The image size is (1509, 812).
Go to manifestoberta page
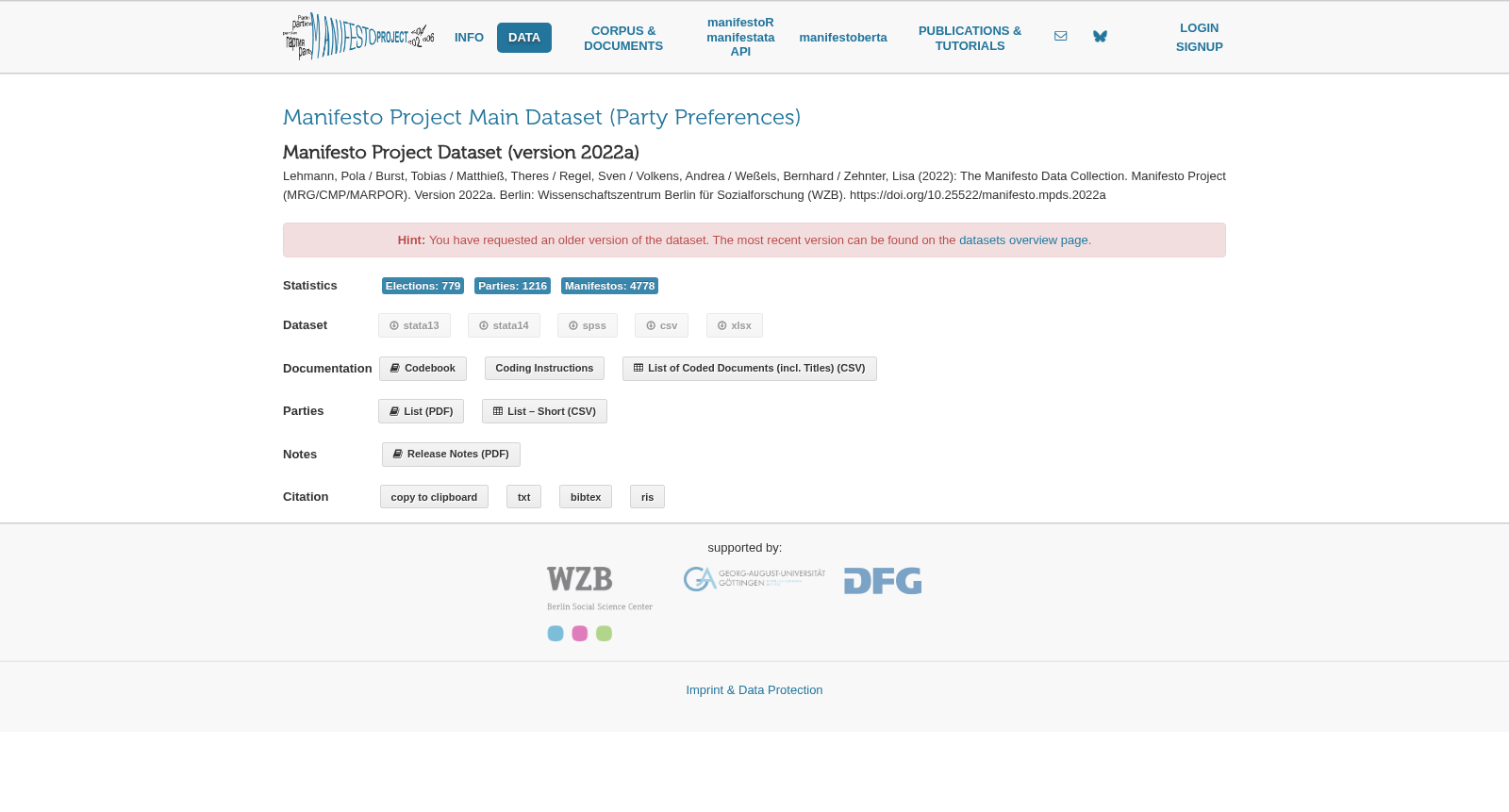pos(843,38)
